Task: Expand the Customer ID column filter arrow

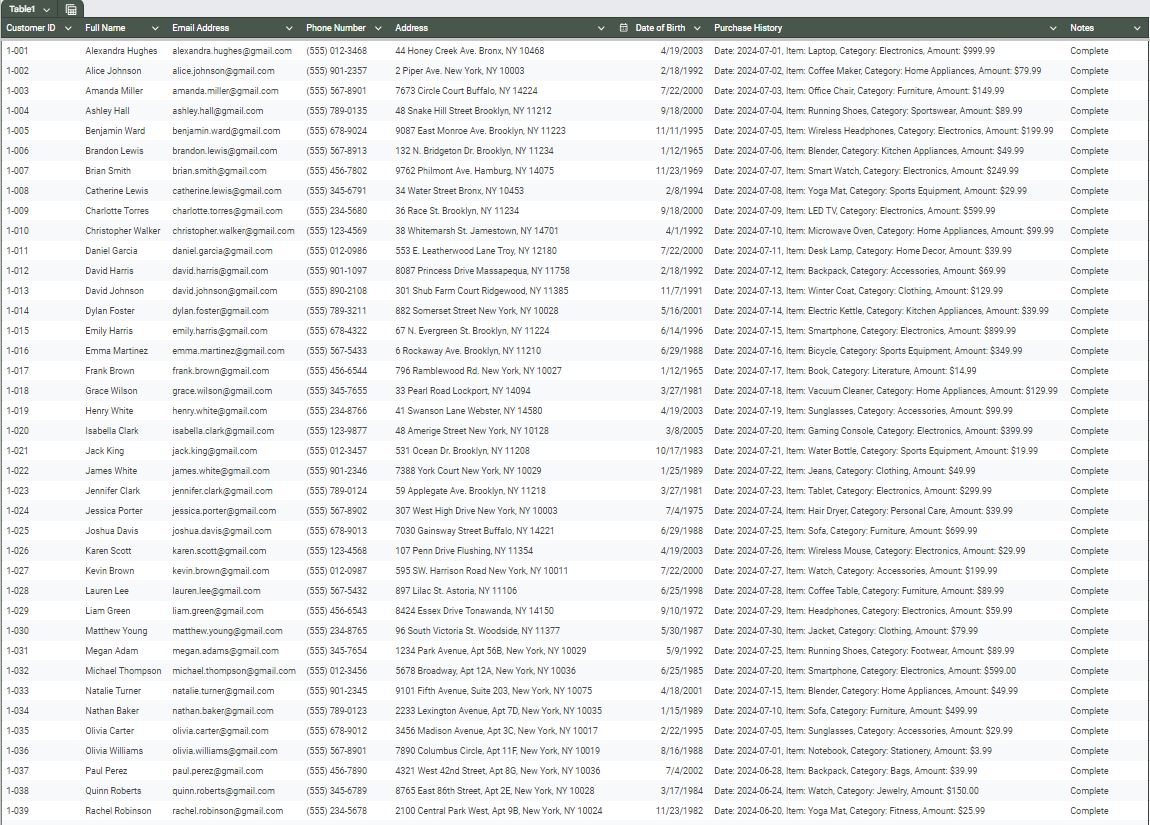Action: 68,28
